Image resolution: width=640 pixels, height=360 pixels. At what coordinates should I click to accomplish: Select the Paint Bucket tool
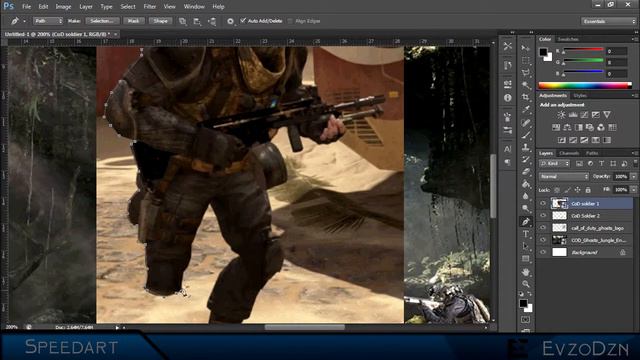[x=526, y=184]
